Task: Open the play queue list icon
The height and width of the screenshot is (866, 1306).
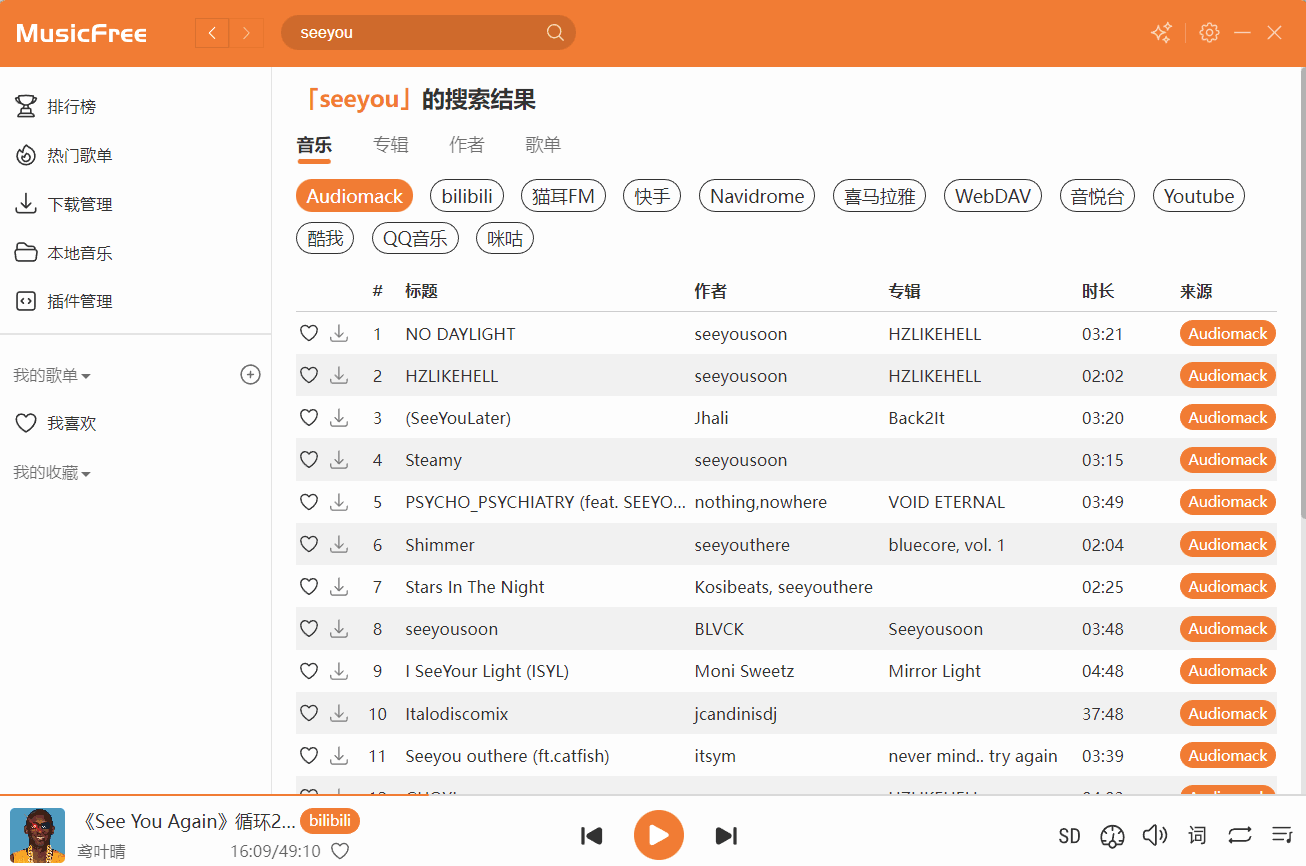Action: pyautogui.click(x=1282, y=835)
